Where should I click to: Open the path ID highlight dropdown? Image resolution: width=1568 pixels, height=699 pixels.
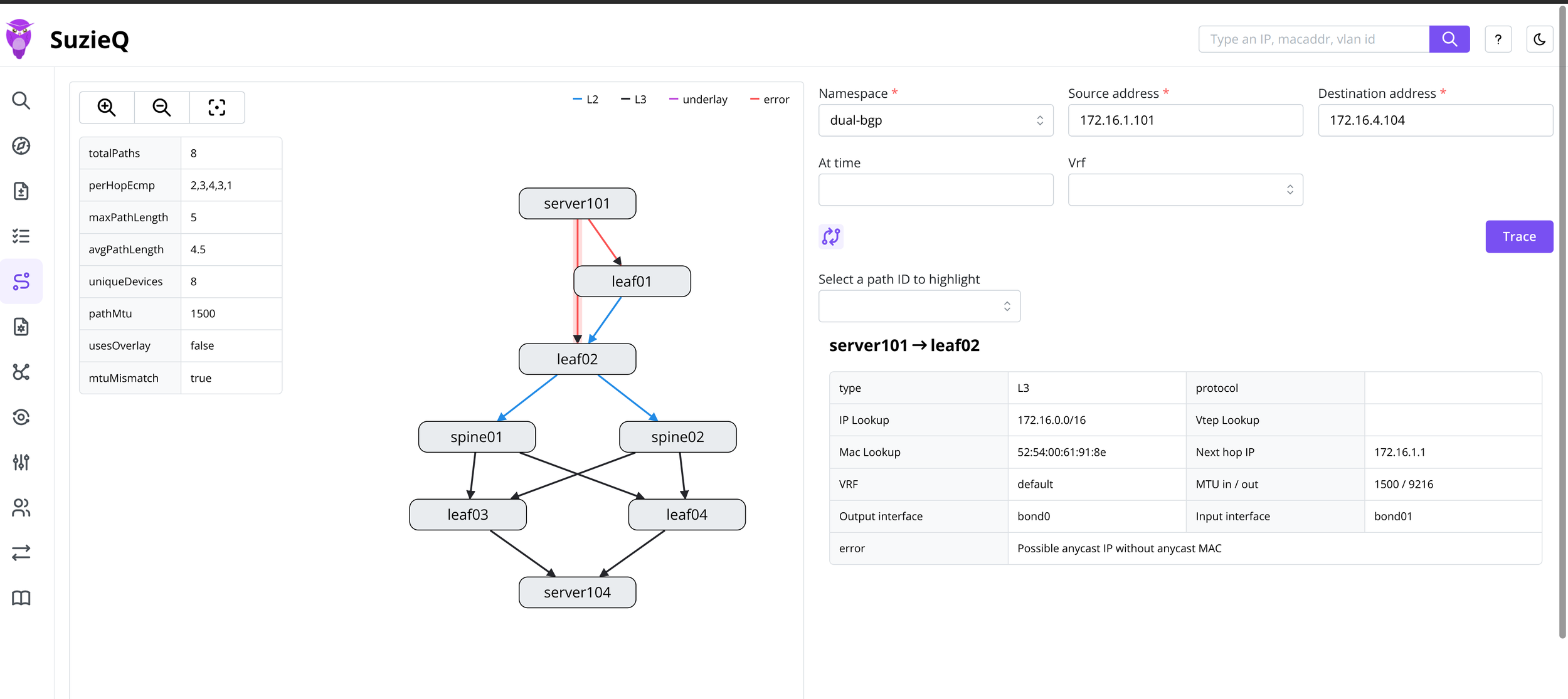pyautogui.click(x=919, y=306)
